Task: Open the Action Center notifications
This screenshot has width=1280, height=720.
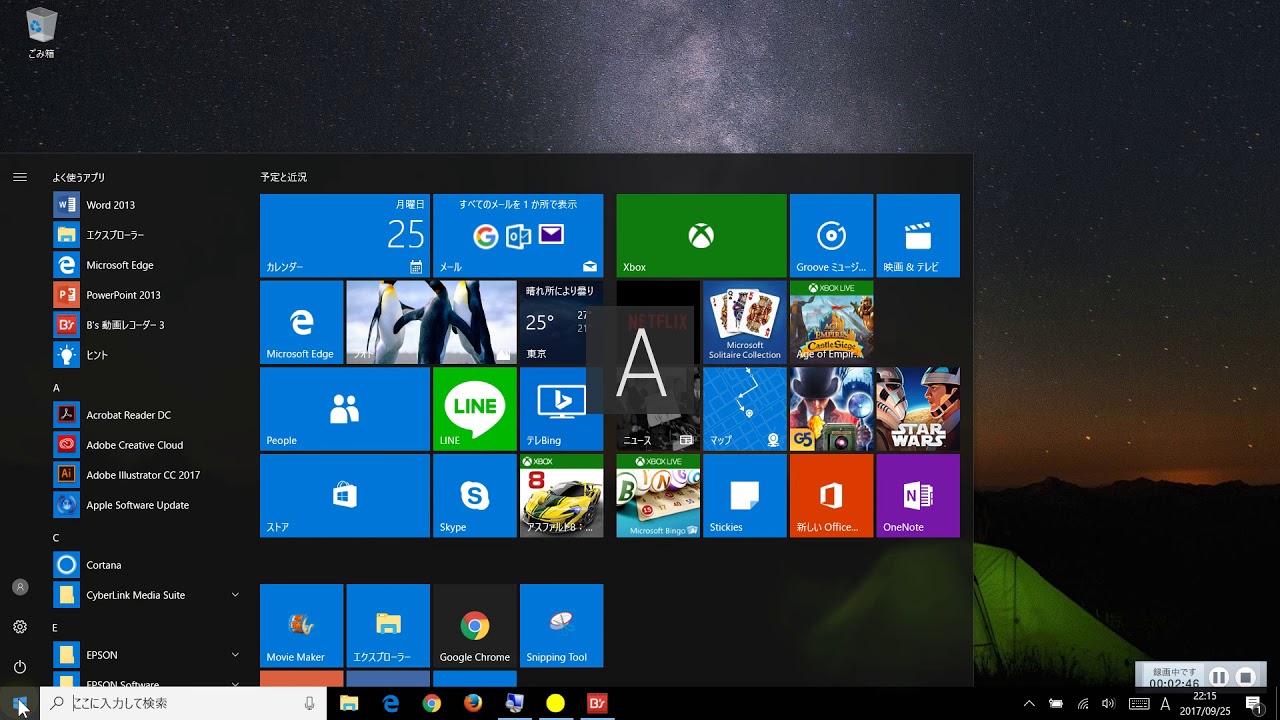Action: point(1254,704)
